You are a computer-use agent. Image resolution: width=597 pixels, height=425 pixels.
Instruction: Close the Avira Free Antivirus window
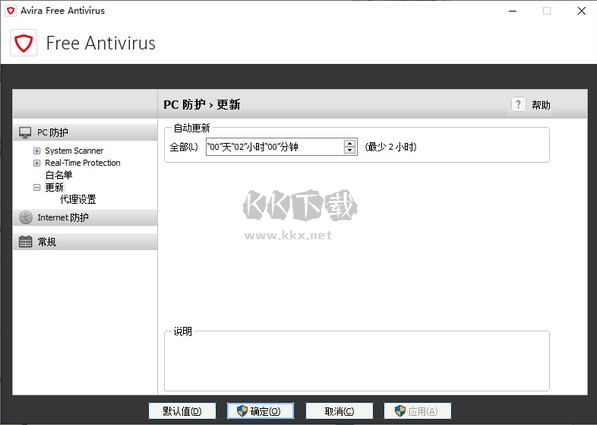click(581, 11)
